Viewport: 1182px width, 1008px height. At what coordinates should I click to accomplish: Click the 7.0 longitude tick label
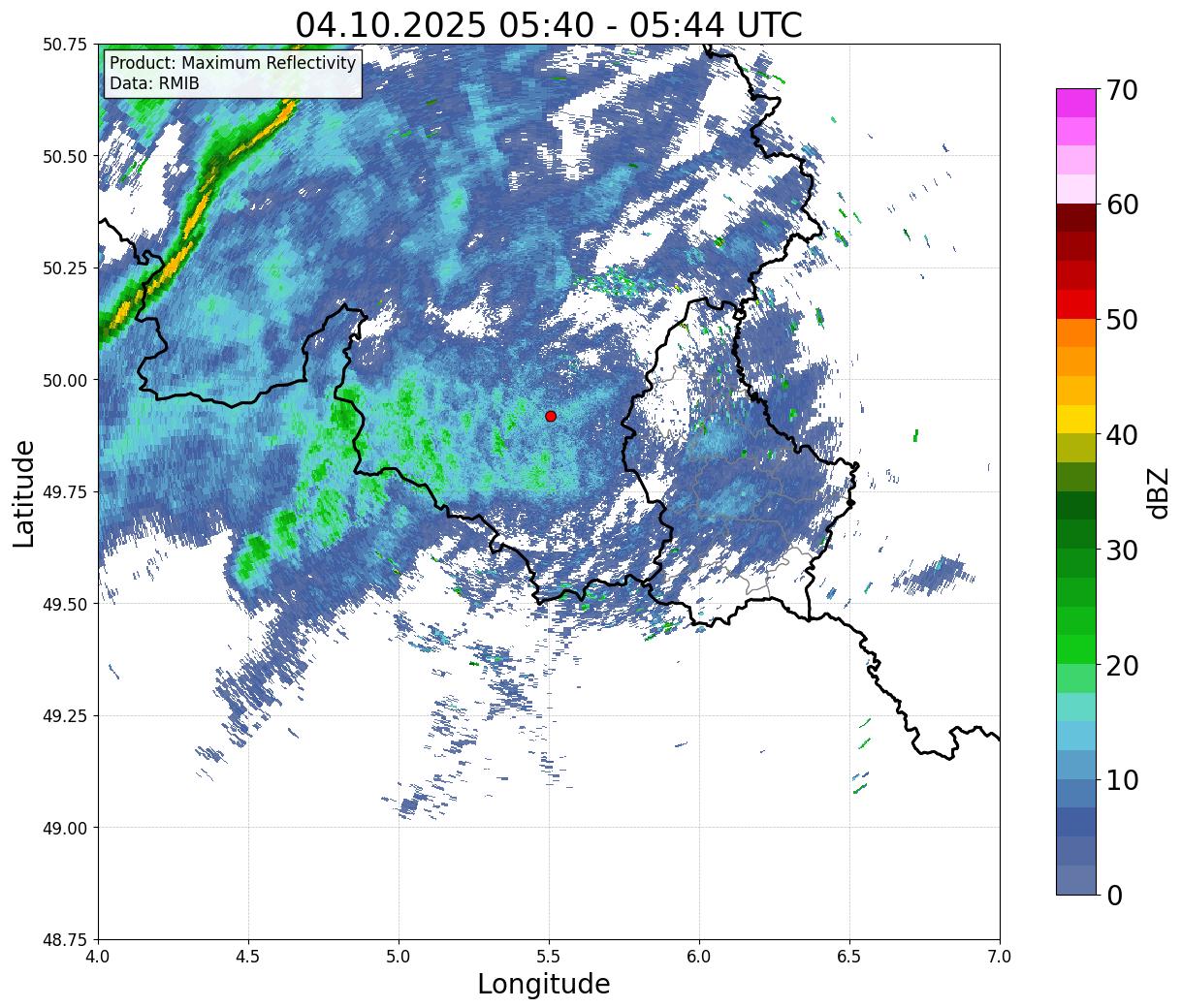tap(1000, 957)
